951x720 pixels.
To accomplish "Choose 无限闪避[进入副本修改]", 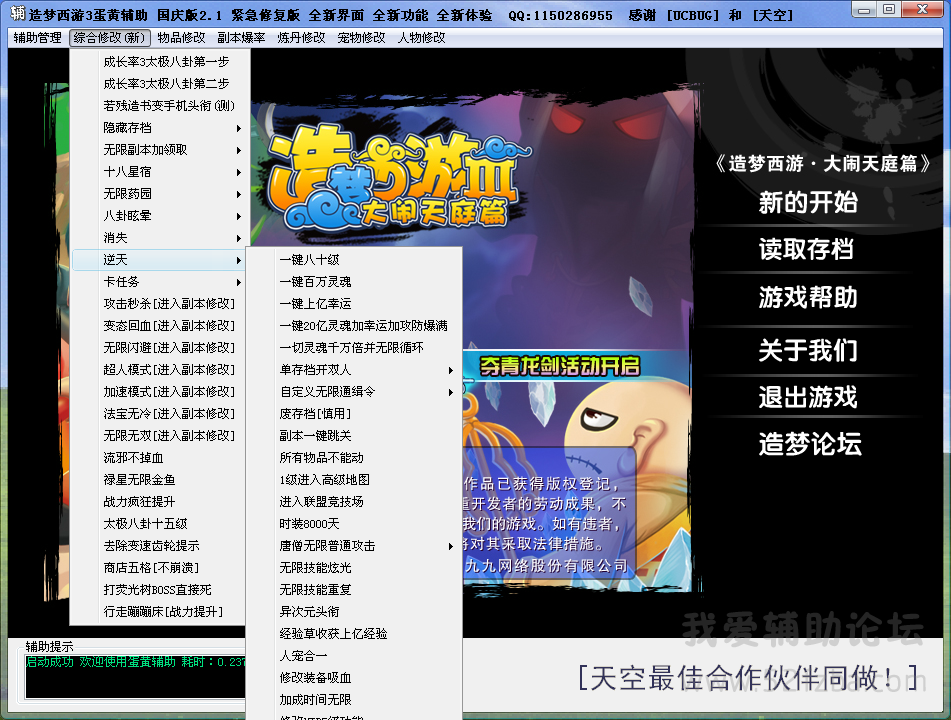I will point(158,348).
